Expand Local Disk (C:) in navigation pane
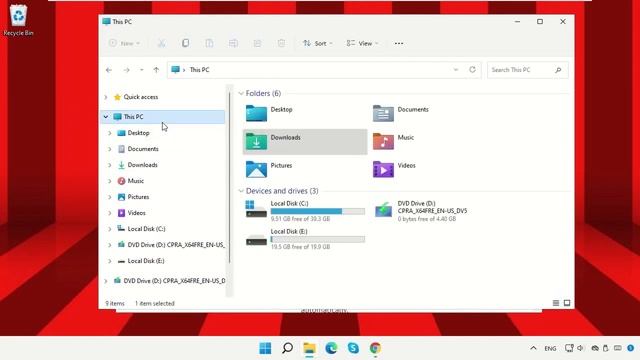 click(110, 229)
